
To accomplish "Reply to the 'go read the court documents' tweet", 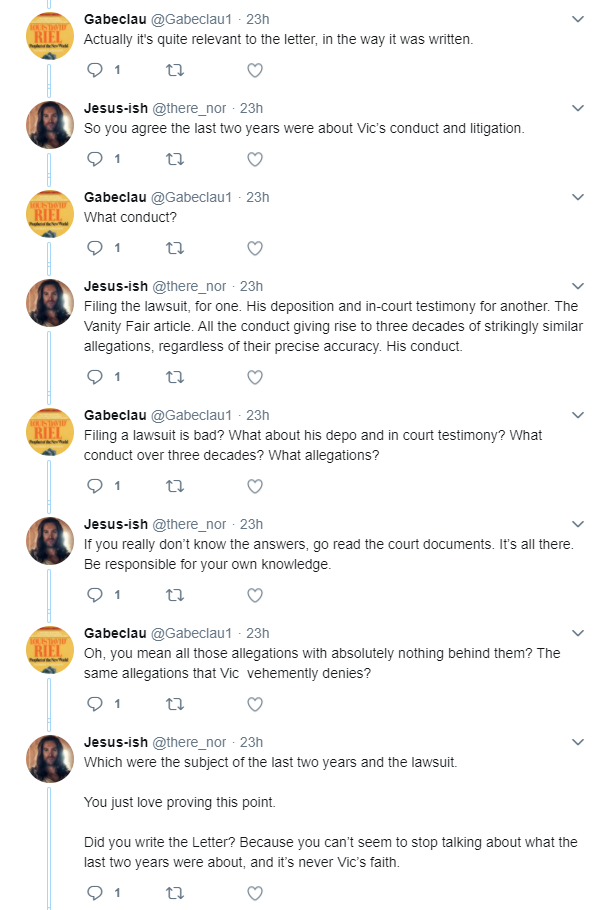I will (x=95, y=595).
